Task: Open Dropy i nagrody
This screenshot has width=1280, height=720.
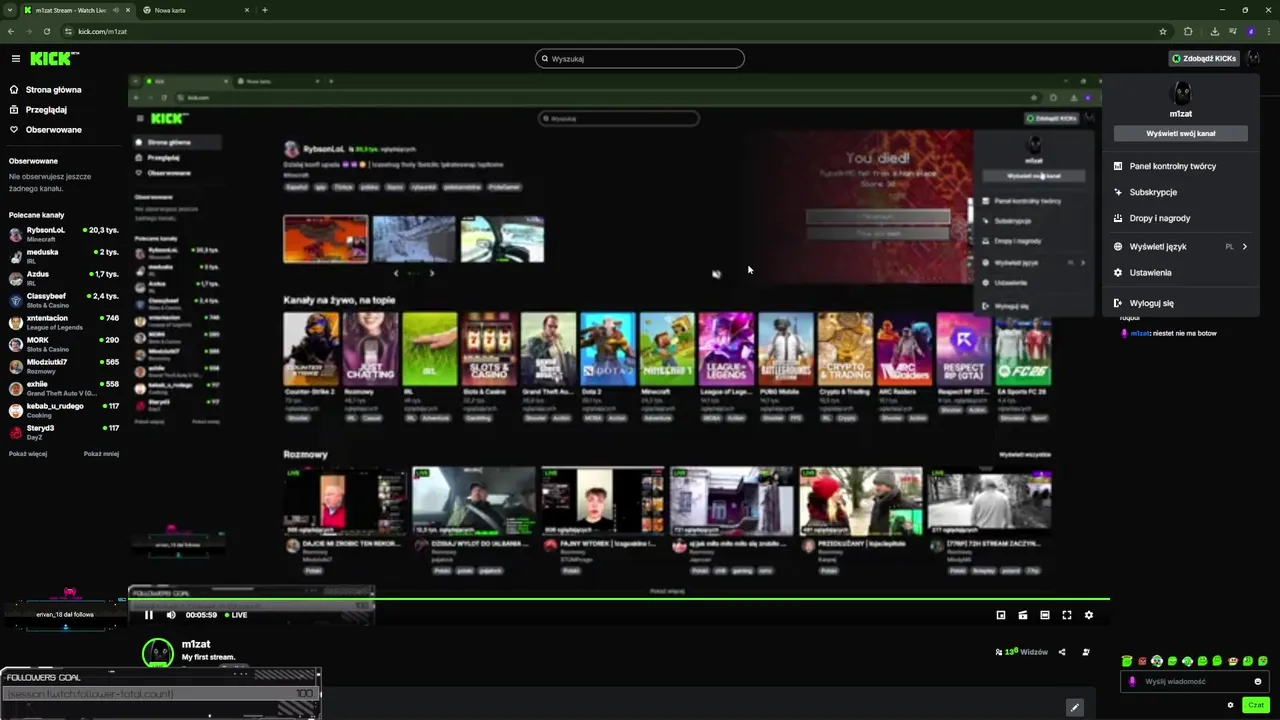Action: [1181, 218]
